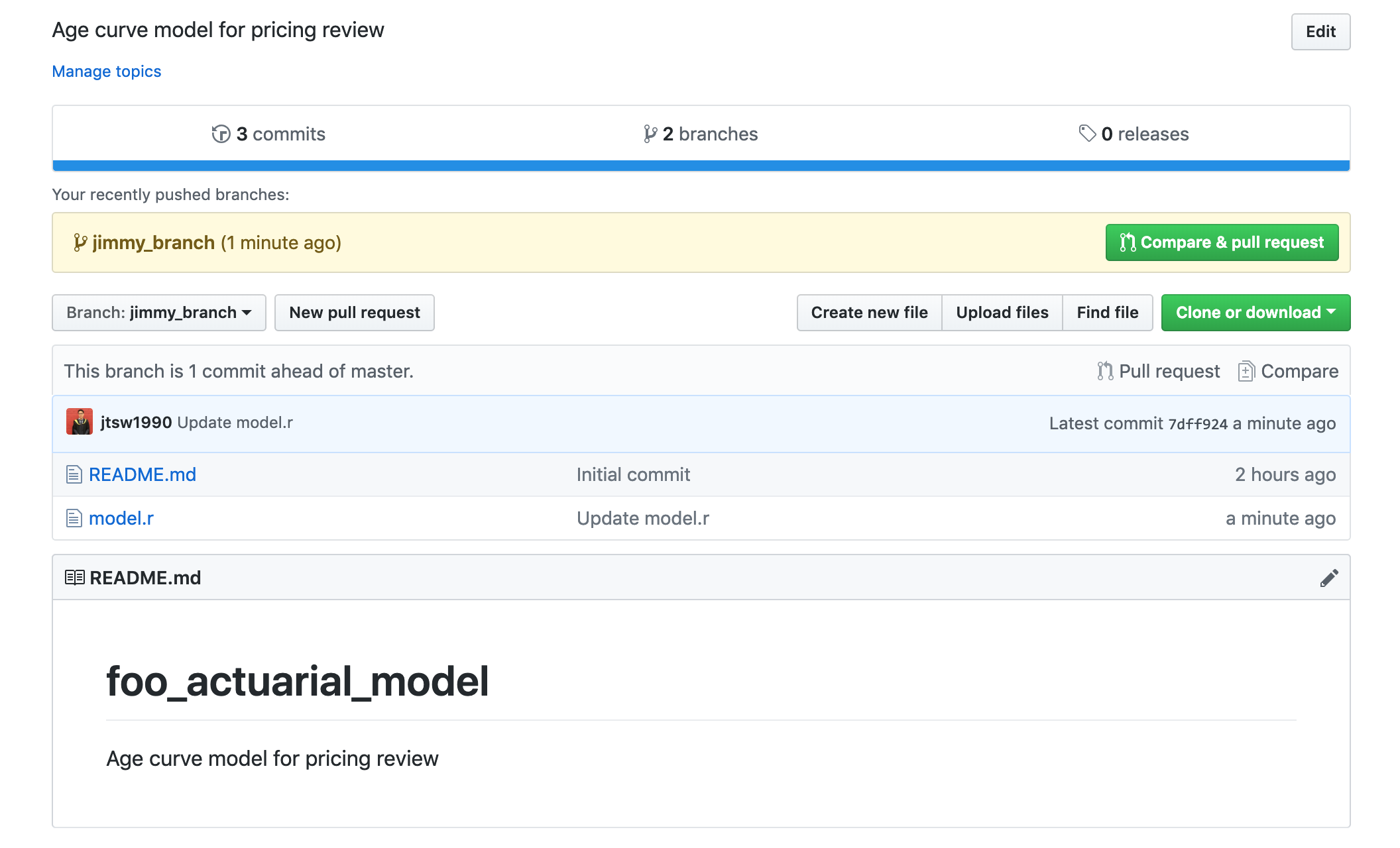Click the Edit description button
This screenshot has width=1400, height=848.
(x=1320, y=32)
